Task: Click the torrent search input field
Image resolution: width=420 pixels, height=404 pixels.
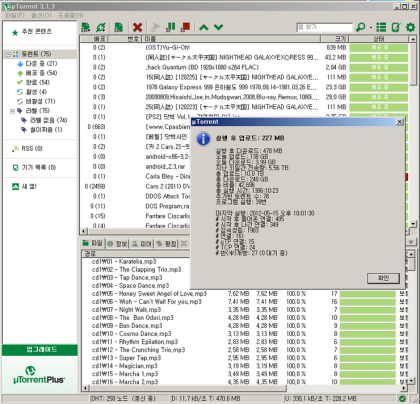Action: (324, 27)
